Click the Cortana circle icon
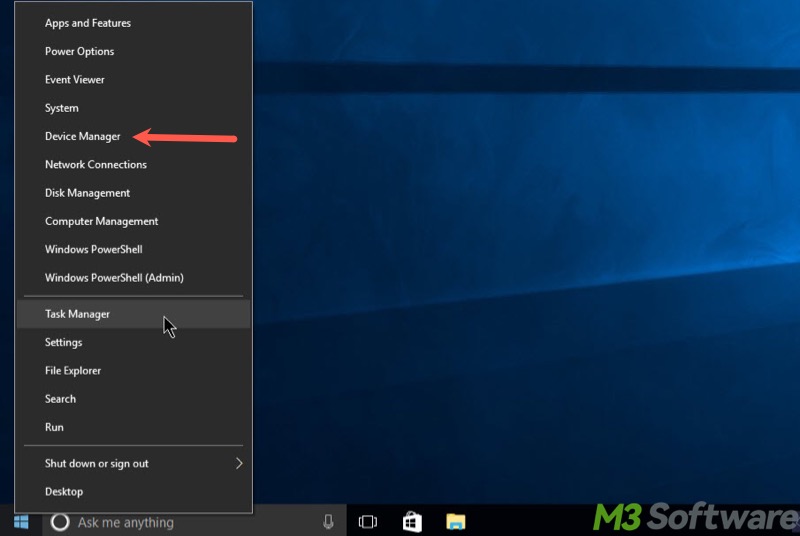 [x=59, y=522]
